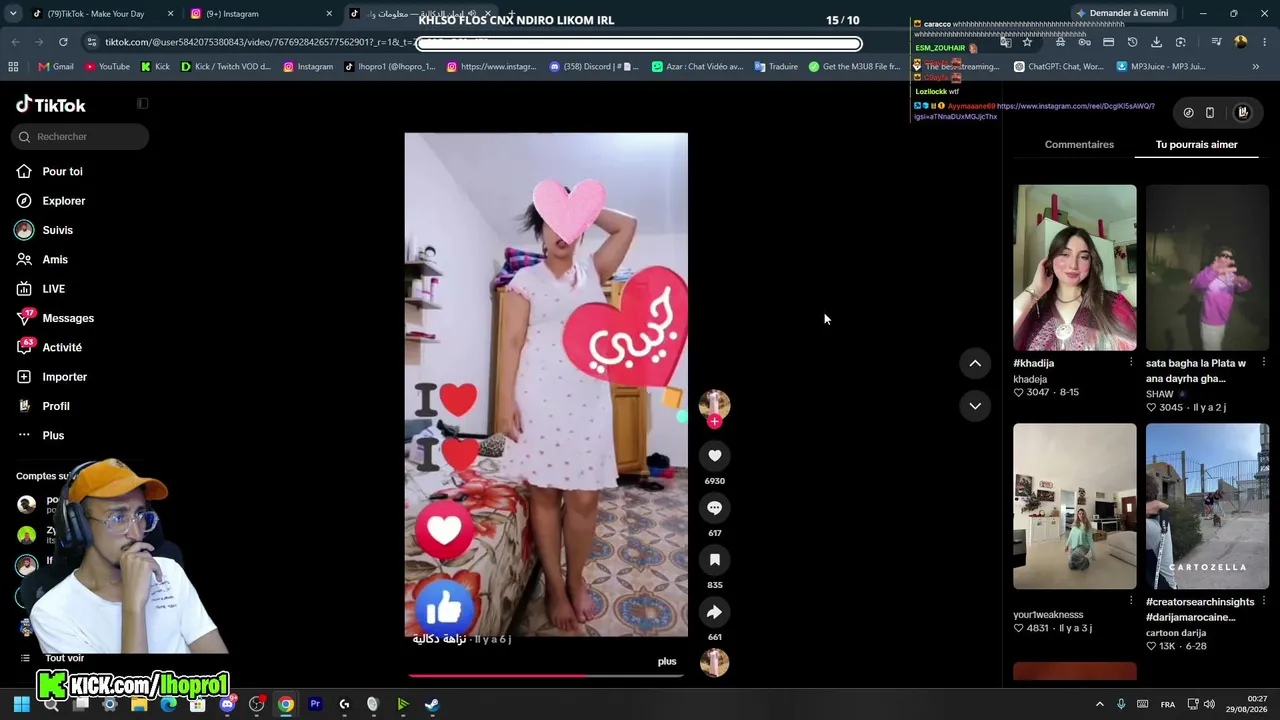Screen dimensions: 1280x720
Task: Click the Rechercher search field
Action: click(x=80, y=137)
